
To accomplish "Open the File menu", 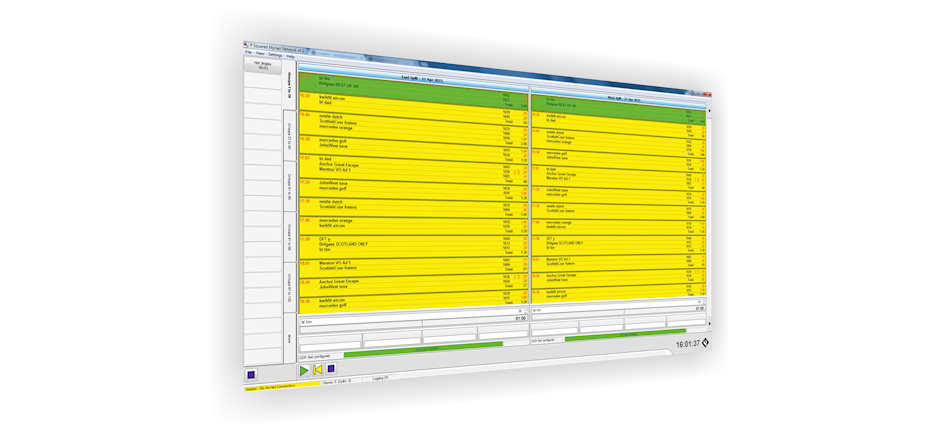I will click(x=249, y=53).
